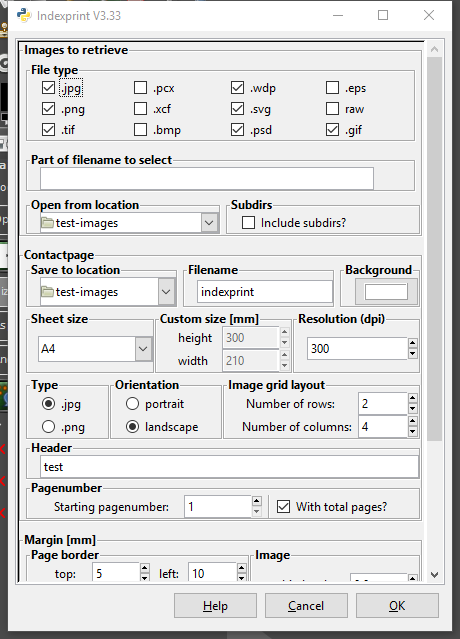Tick the Include subdirs checkbox
The height and width of the screenshot is (639, 460).
coord(249,223)
